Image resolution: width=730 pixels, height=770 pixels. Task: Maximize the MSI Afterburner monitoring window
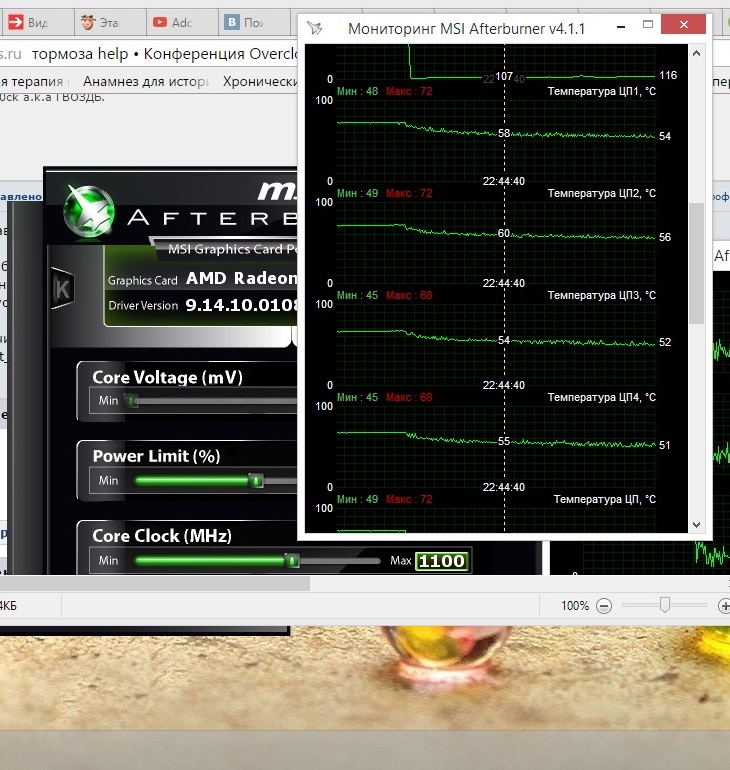coord(648,25)
